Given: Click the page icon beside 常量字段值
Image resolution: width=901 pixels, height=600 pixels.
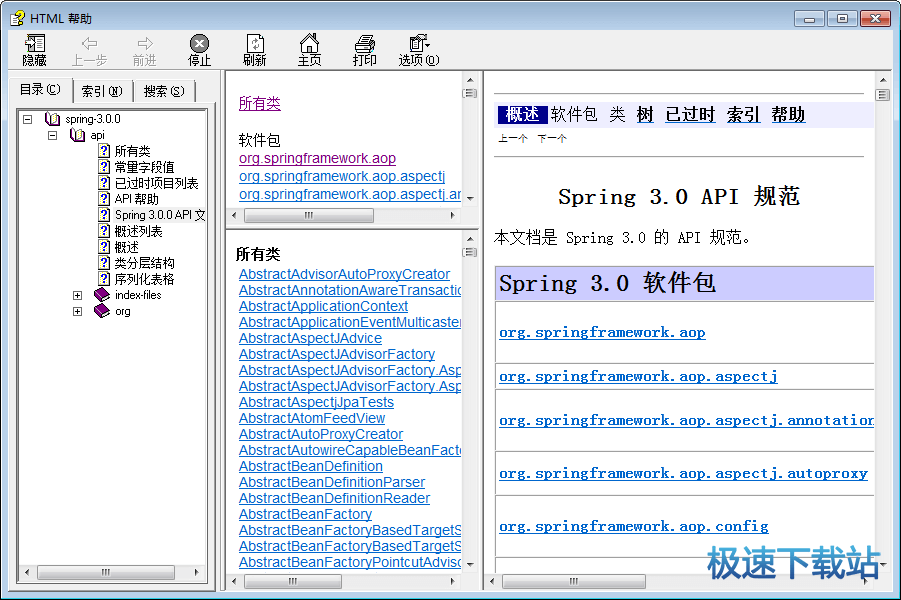Looking at the screenshot, I should click(x=104, y=167).
